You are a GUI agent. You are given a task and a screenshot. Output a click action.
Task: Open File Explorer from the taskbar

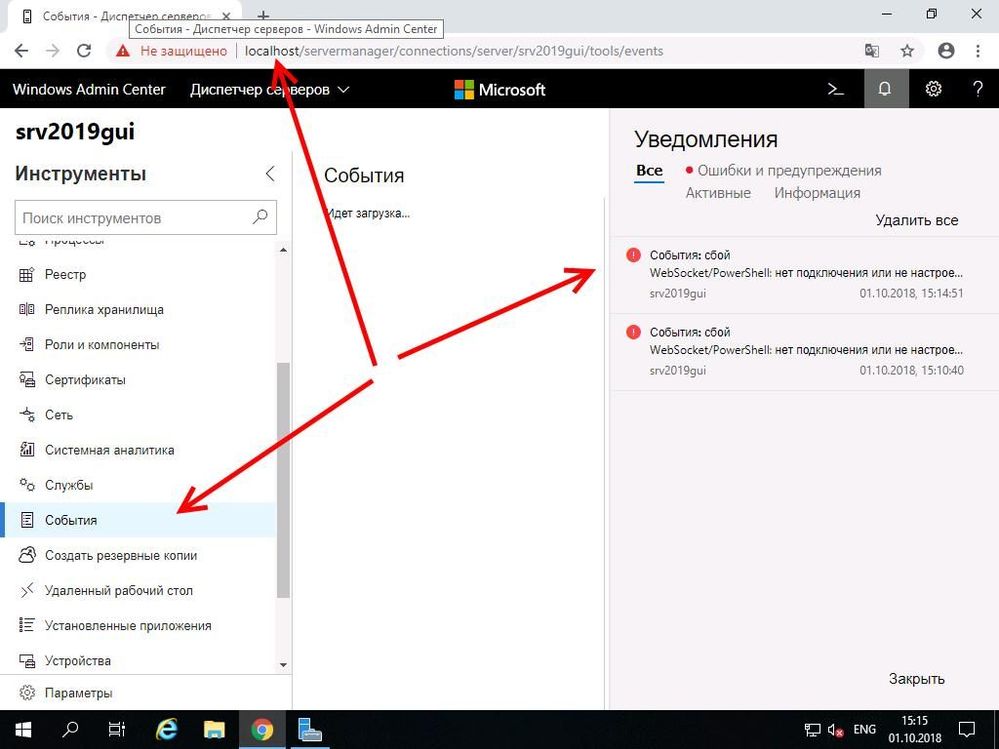point(214,730)
